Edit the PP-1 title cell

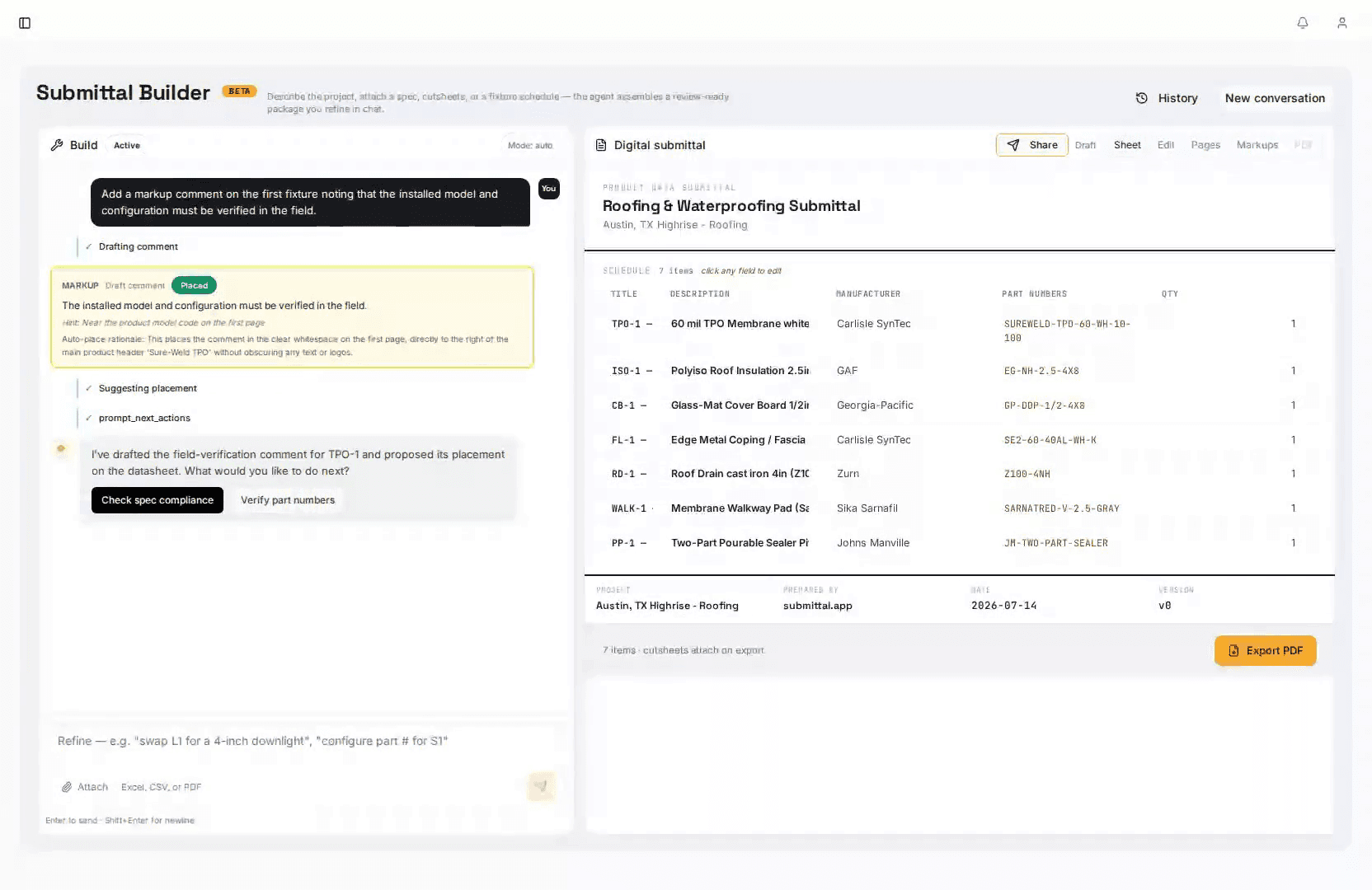(x=628, y=543)
